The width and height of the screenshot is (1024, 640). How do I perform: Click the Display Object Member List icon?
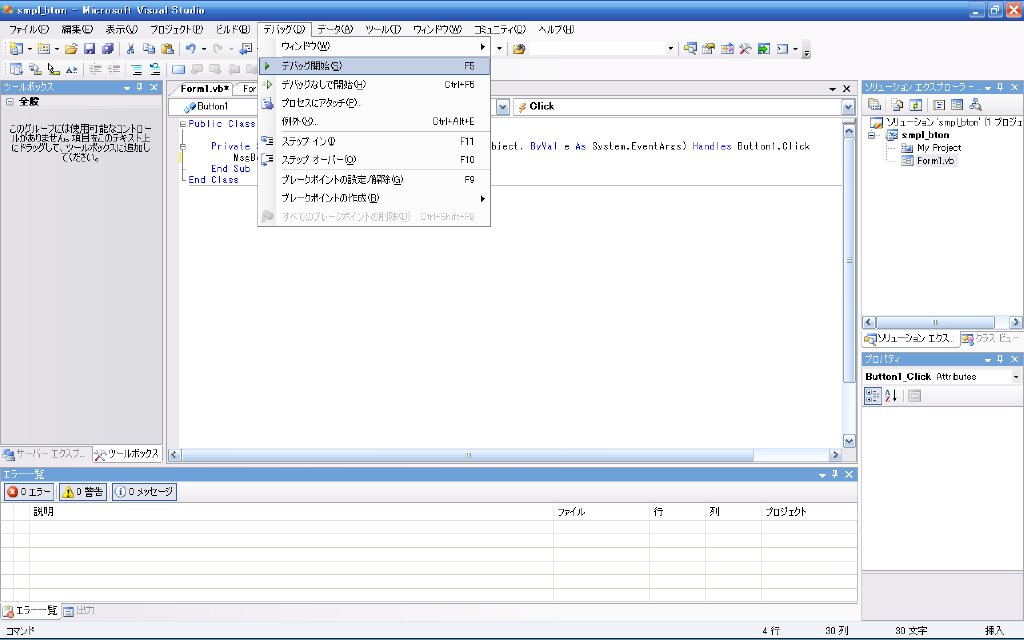tap(16, 69)
